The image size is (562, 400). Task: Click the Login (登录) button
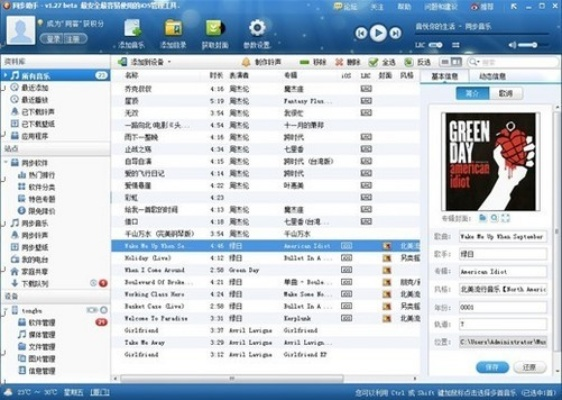pos(53,39)
